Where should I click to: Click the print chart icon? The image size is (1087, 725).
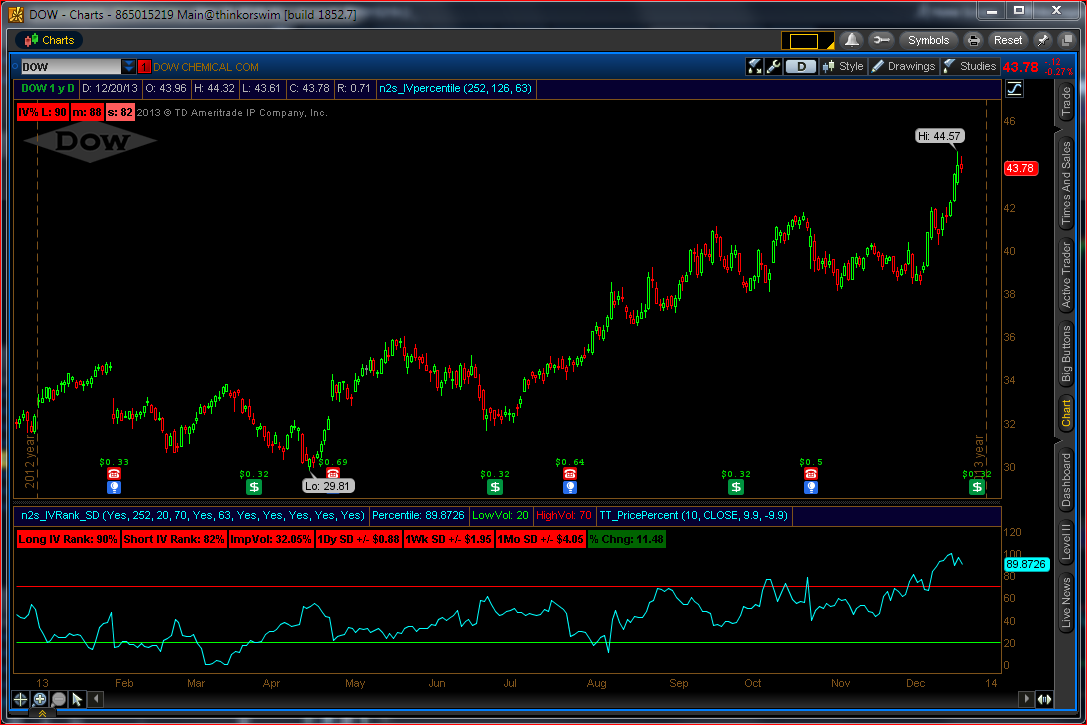point(973,40)
